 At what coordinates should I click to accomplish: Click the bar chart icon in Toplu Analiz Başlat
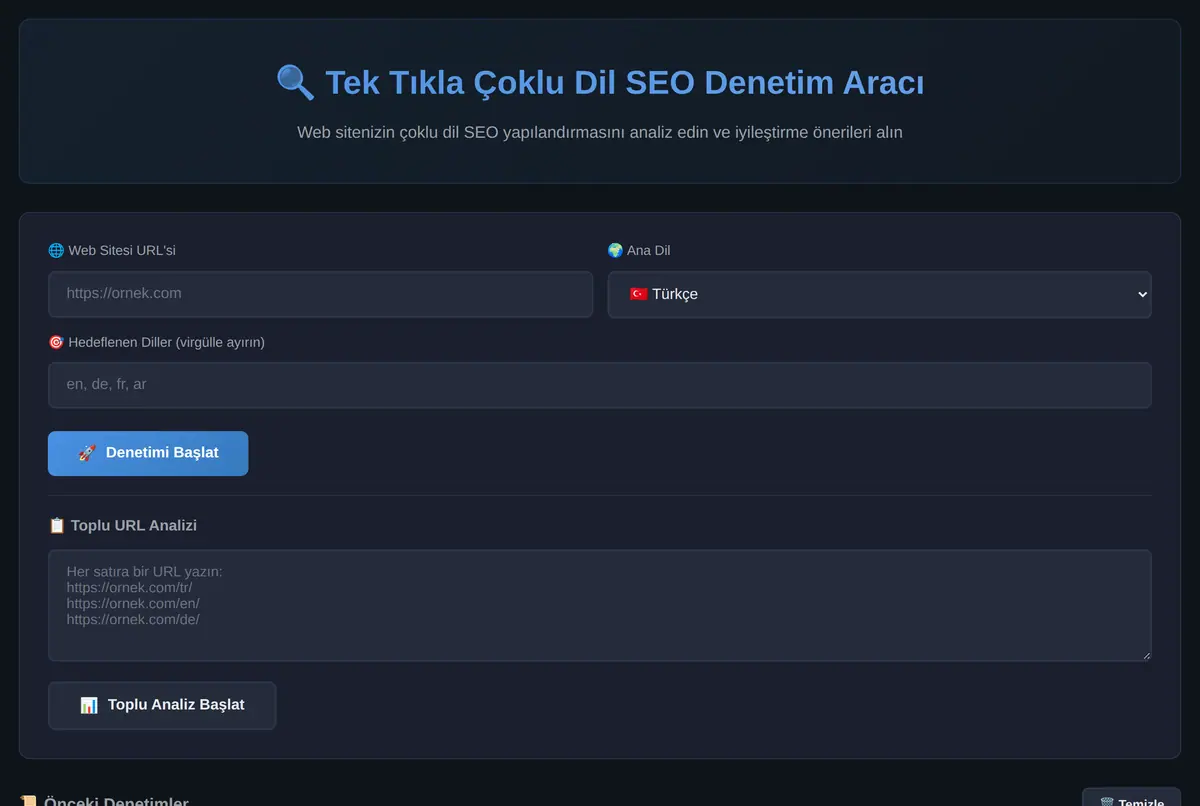89,705
